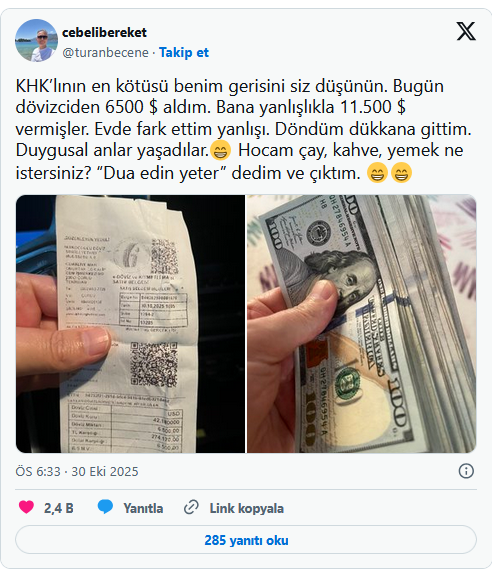Click the ÖS 6:33 · 30 Eki 2025 timestamp

pos(77,472)
